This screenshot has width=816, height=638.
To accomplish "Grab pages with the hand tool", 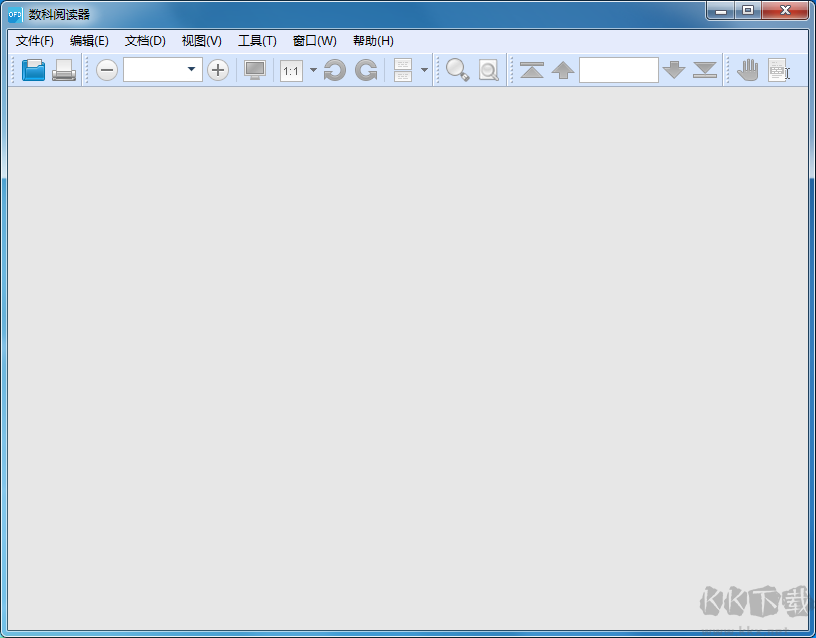I will click(748, 70).
